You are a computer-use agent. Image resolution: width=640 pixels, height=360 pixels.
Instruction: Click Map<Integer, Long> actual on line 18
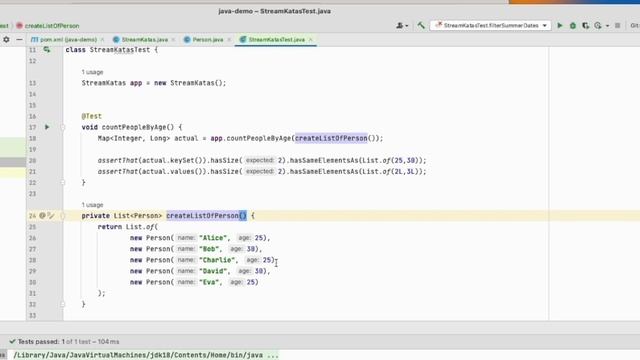click(x=147, y=138)
